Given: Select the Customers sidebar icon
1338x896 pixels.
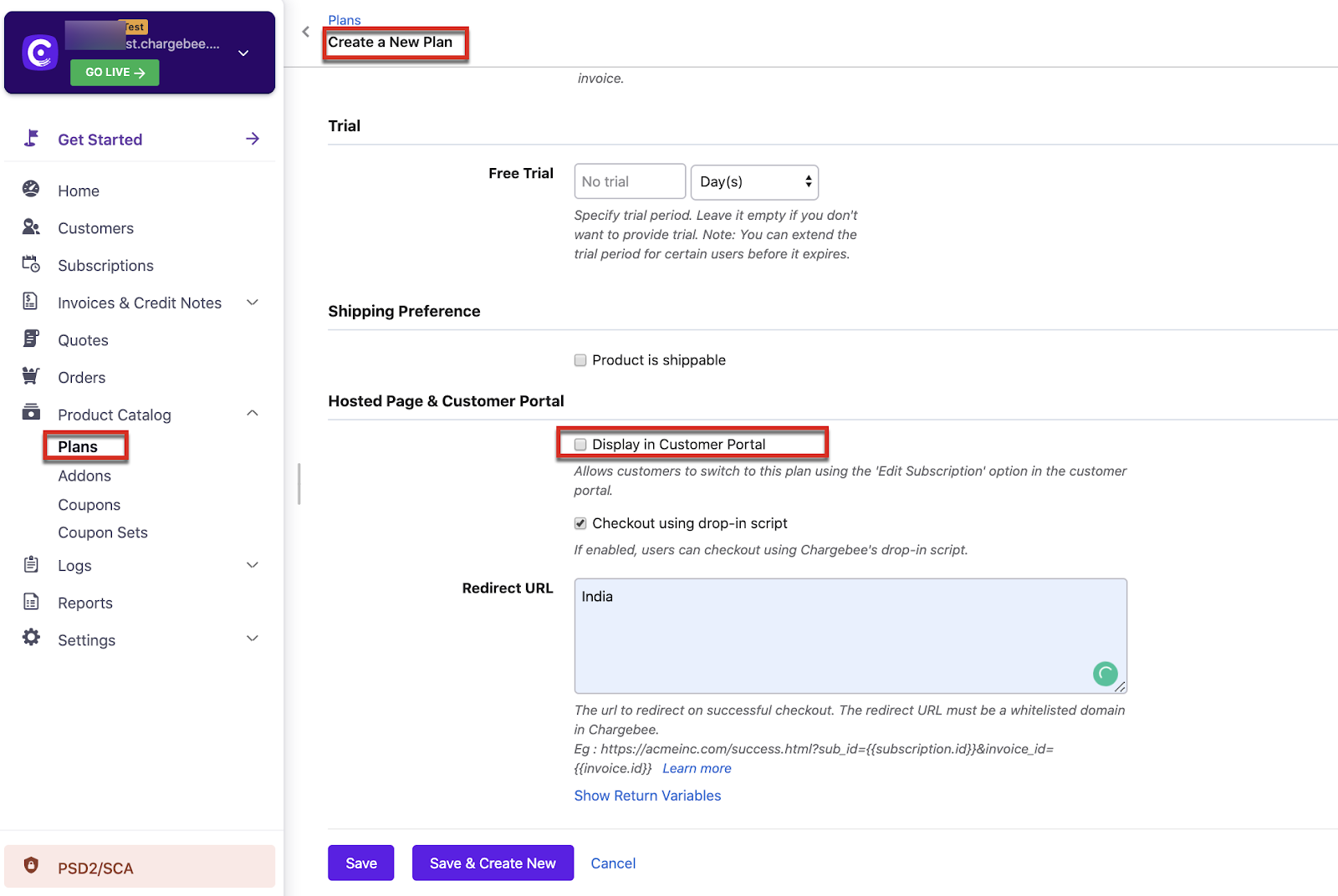Looking at the screenshot, I should click(31, 227).
